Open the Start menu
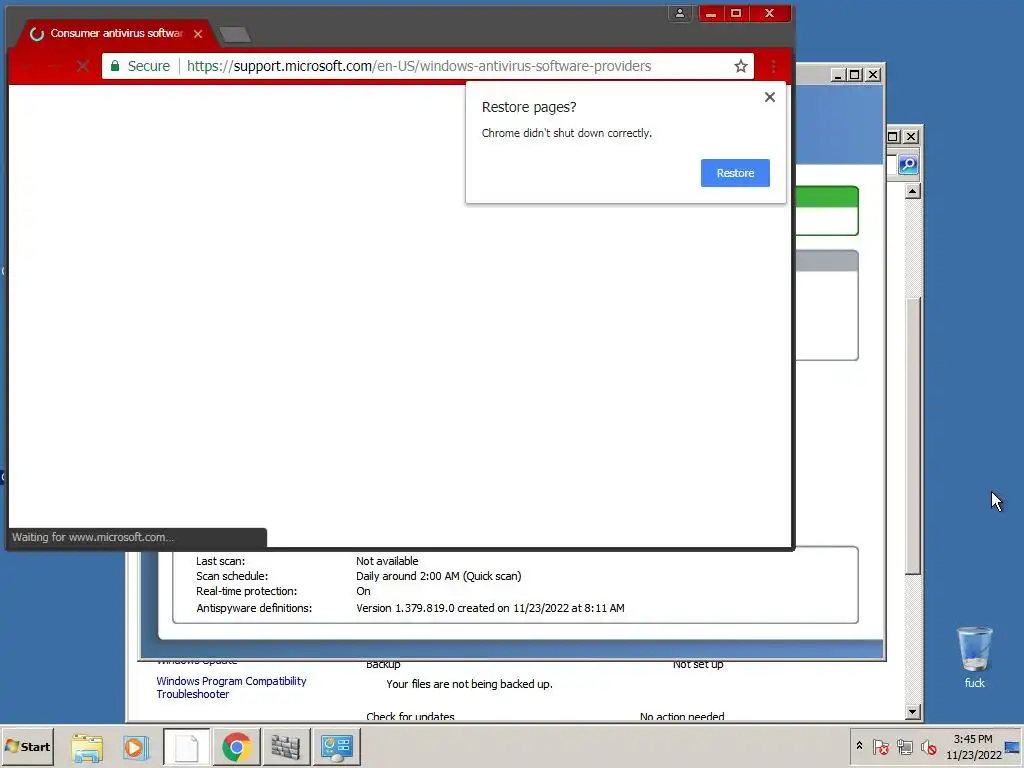The height and width of the screenshot is (768, 1024). click(27, 746)
